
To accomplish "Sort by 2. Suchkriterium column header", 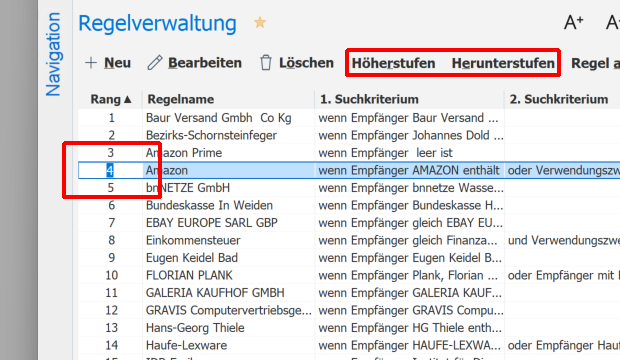I will coord(558,99).
